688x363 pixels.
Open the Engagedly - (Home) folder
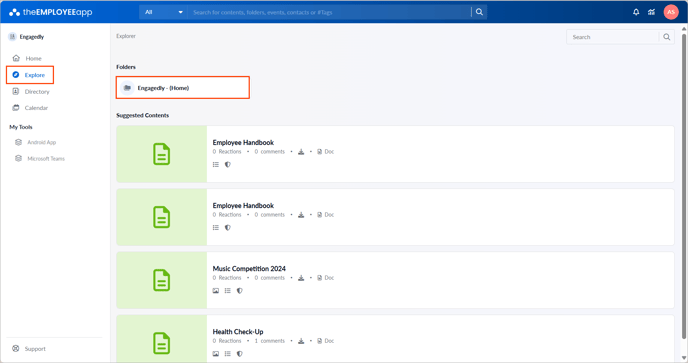183,88
